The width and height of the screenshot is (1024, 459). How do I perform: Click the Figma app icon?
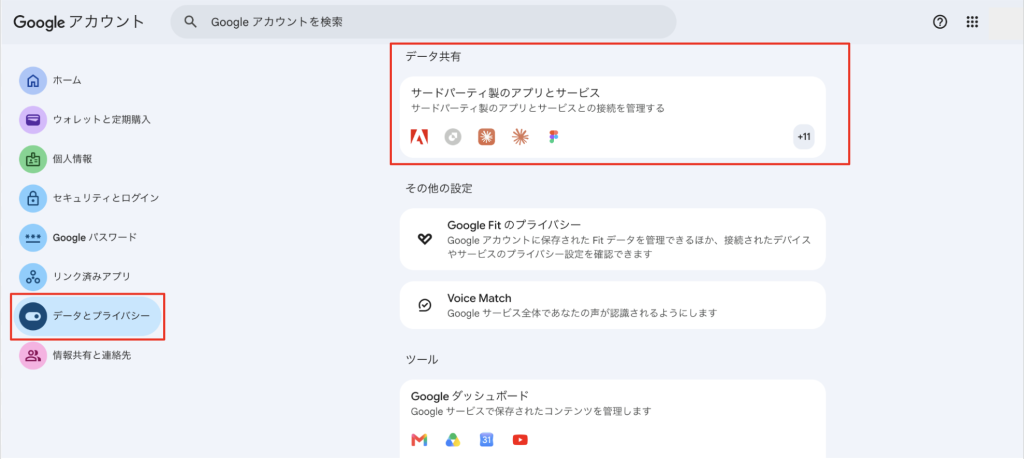tap(554, 136)
